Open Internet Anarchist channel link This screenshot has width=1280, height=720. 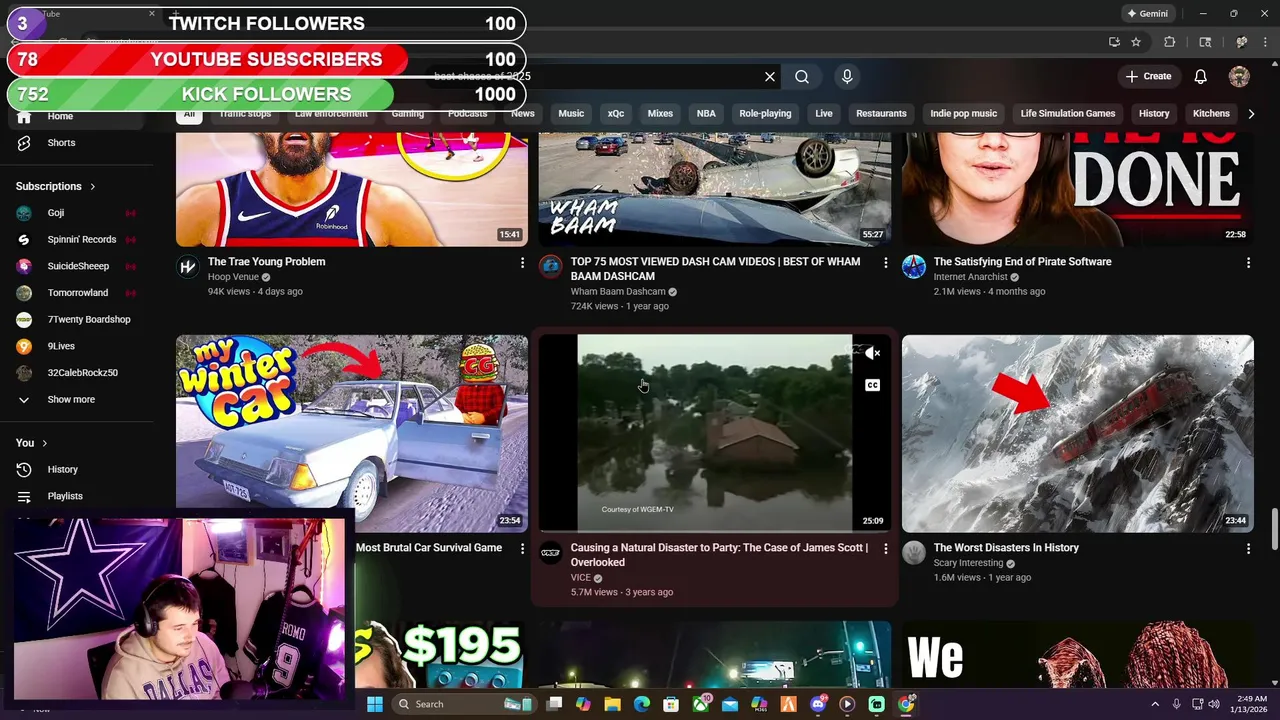970,277
